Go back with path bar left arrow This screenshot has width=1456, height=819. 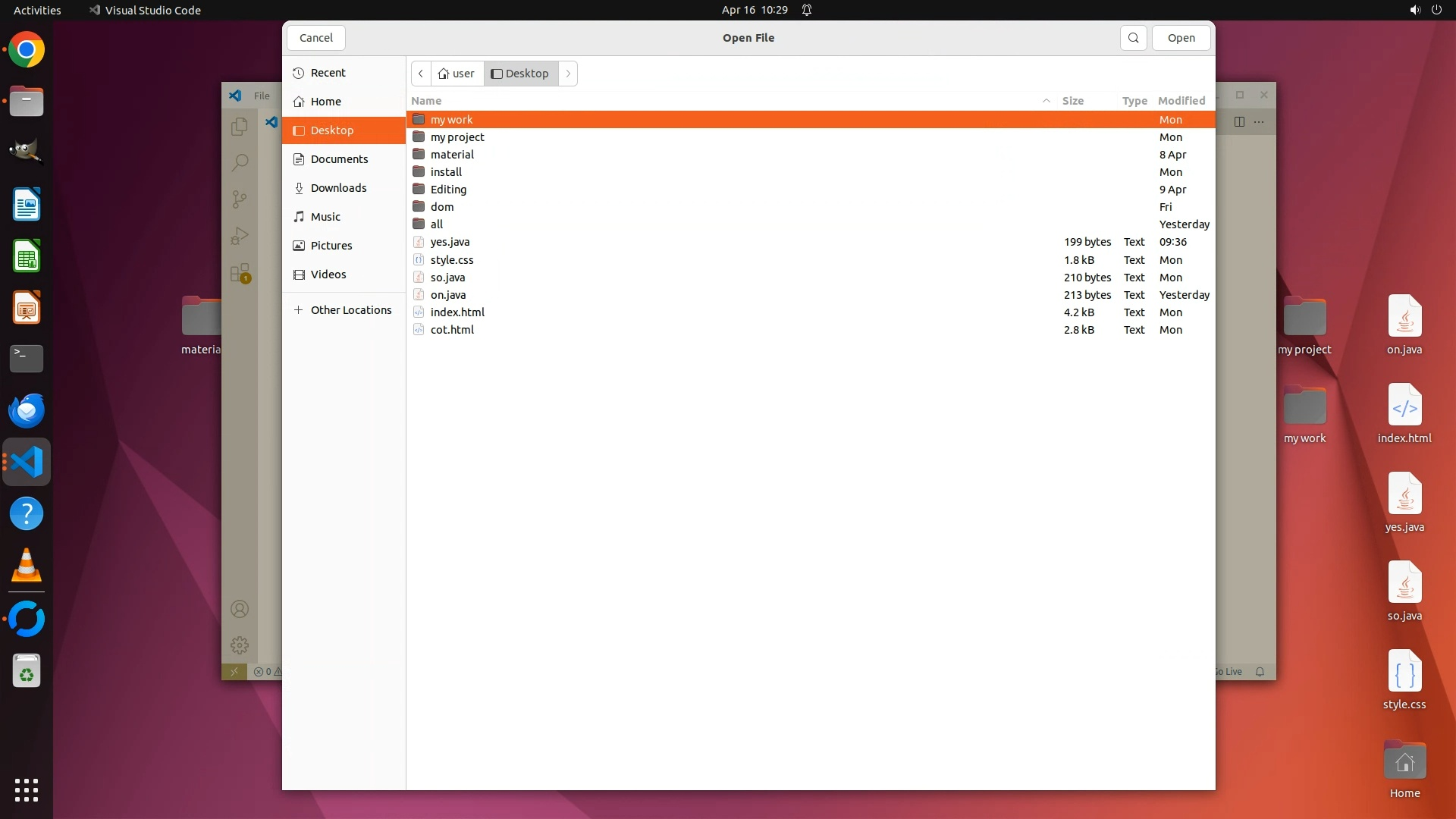tap(421, 74)
